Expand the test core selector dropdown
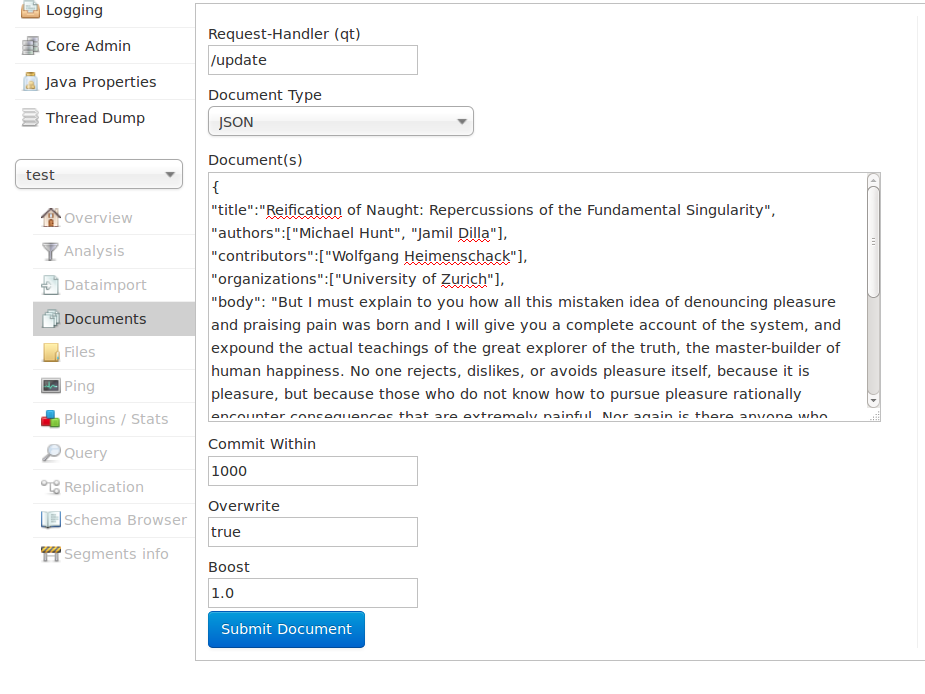The width and height of the screenshot is (925, 694). (99, 175)
